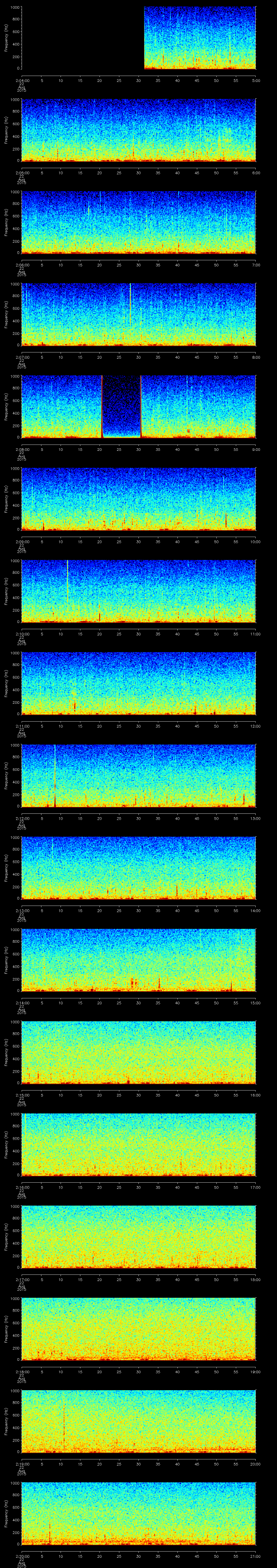This screenshot has height=1568, width=277.
Task: Click the empty black region of the 2:04:00 panel
Action: tap(83, 38)
